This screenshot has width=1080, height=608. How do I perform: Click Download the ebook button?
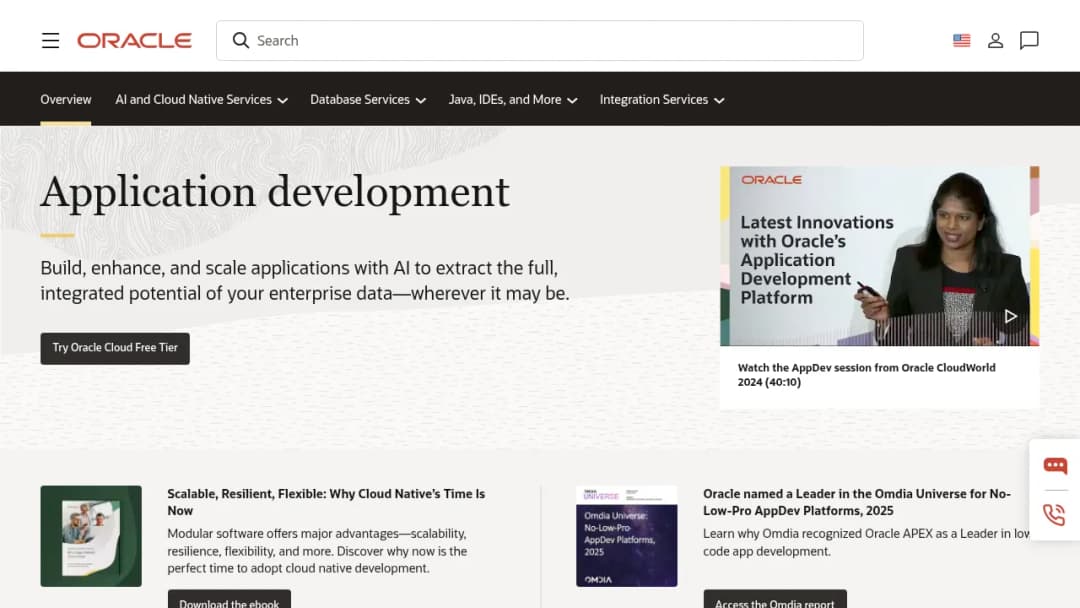[x=229, y=600]
